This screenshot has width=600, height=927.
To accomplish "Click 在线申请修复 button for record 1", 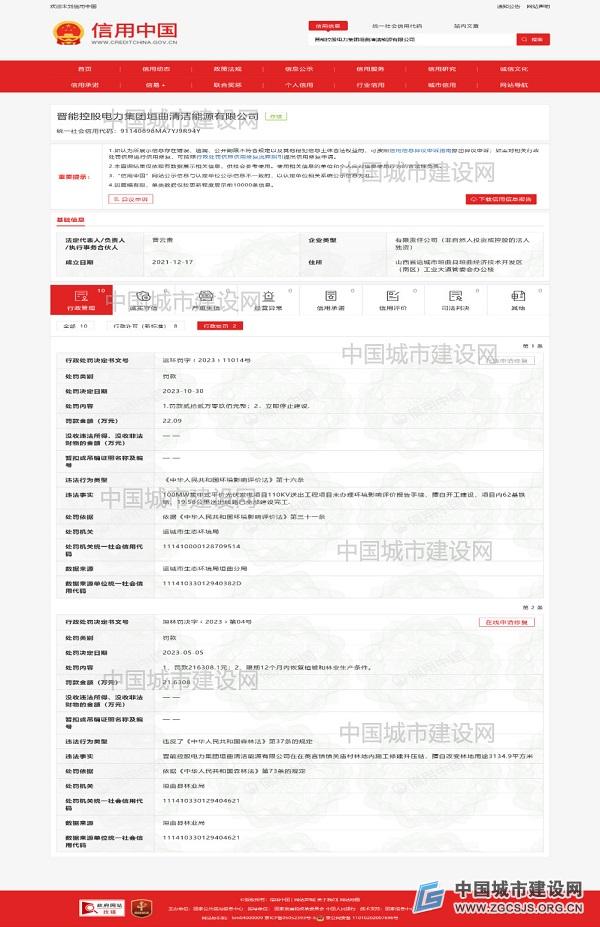I will [x=507, y=360].
